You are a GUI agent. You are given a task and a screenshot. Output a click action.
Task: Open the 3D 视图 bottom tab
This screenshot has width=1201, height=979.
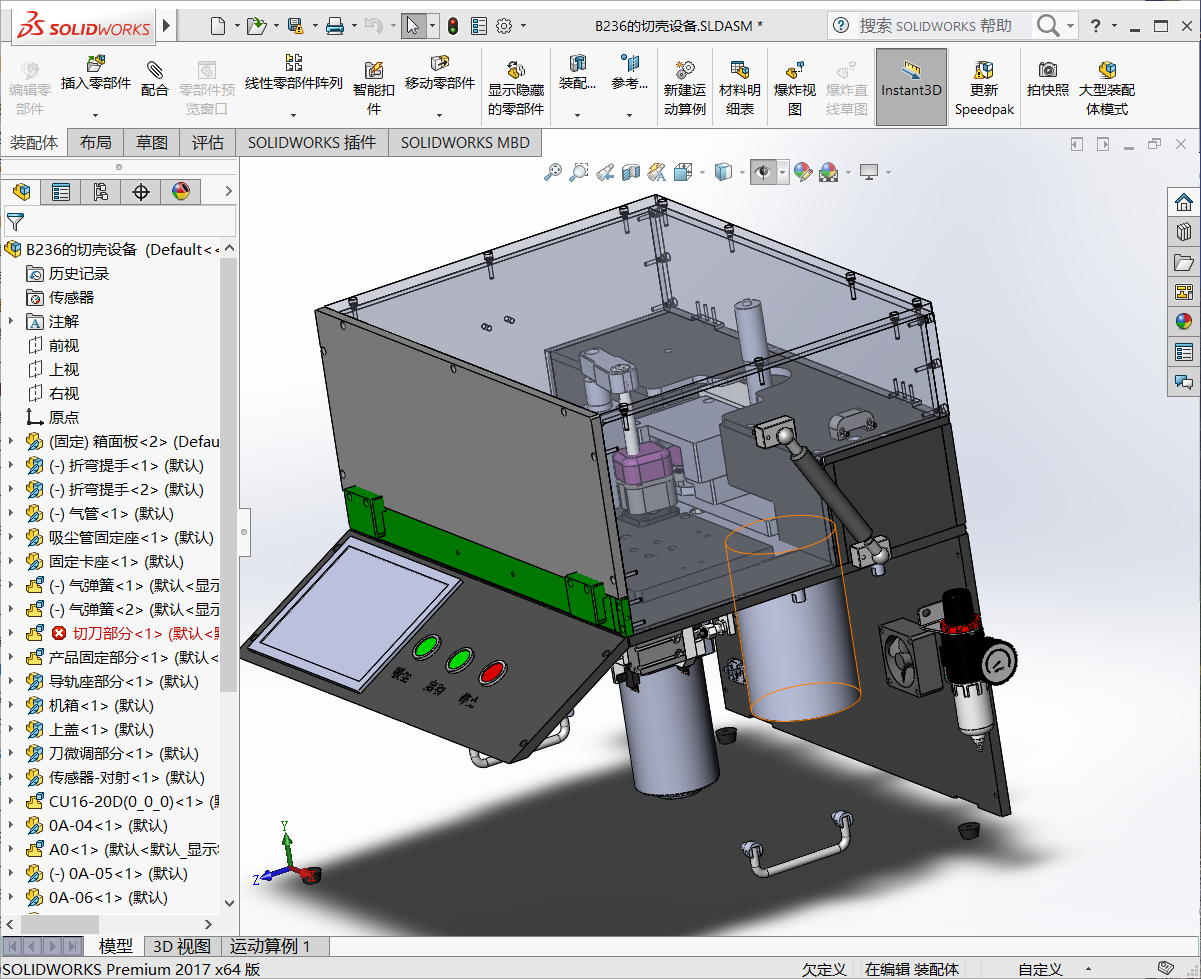click(x=181, y=946)
